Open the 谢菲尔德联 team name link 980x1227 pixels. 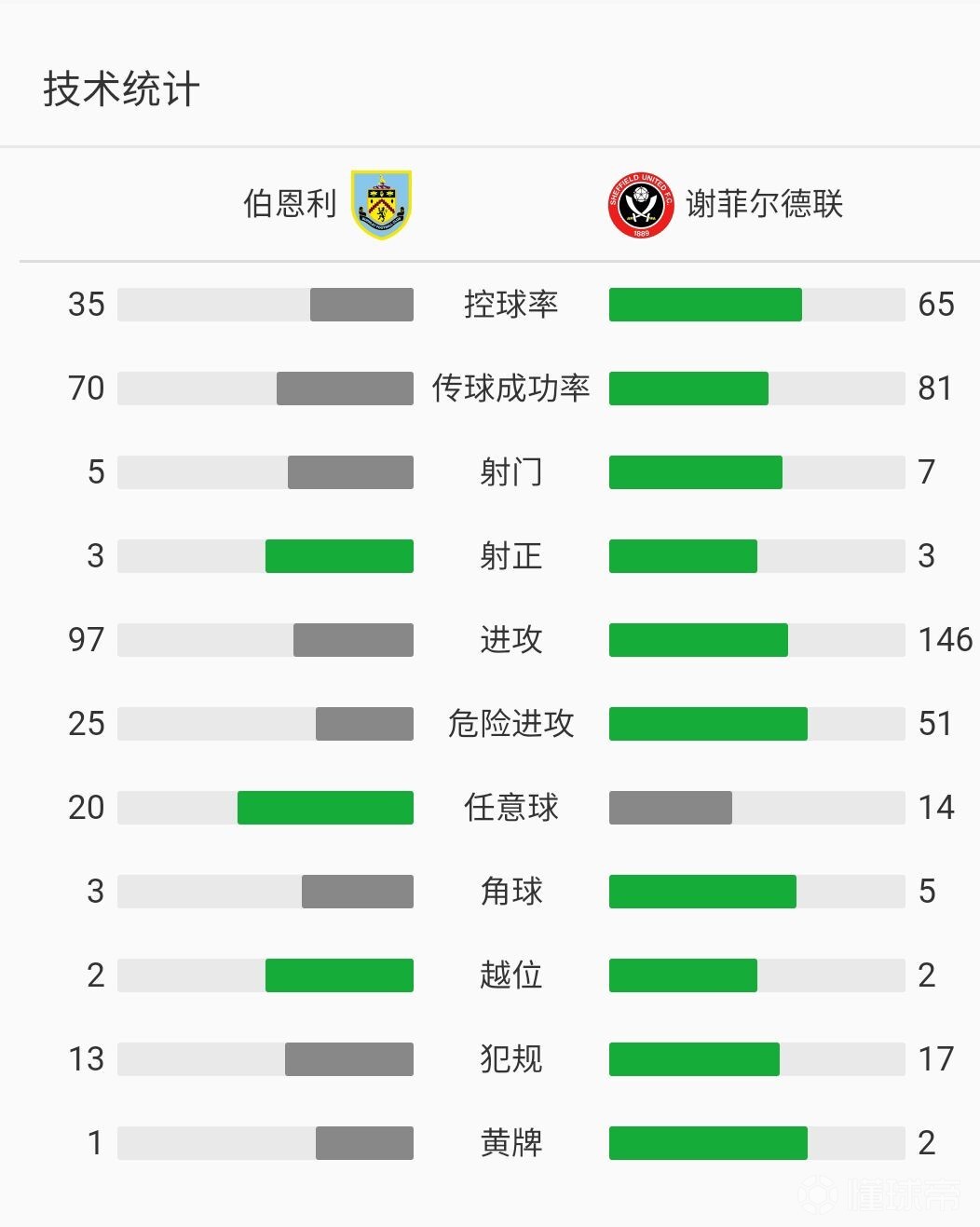(764, 203)
